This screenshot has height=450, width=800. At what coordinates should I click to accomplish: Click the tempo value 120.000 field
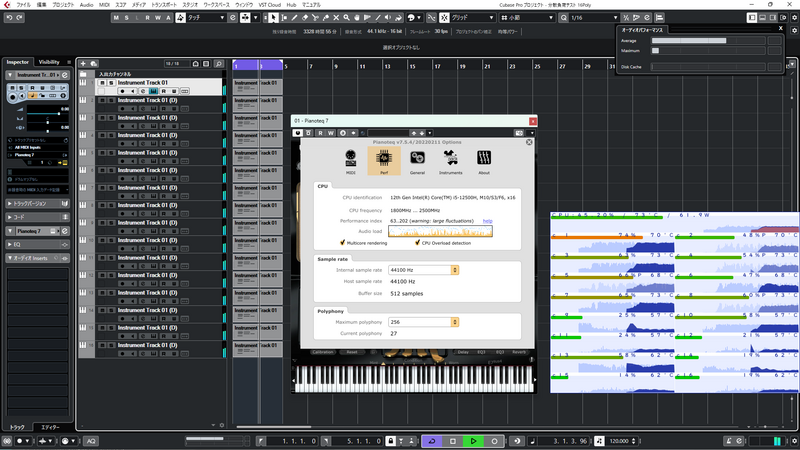[619, 441]
